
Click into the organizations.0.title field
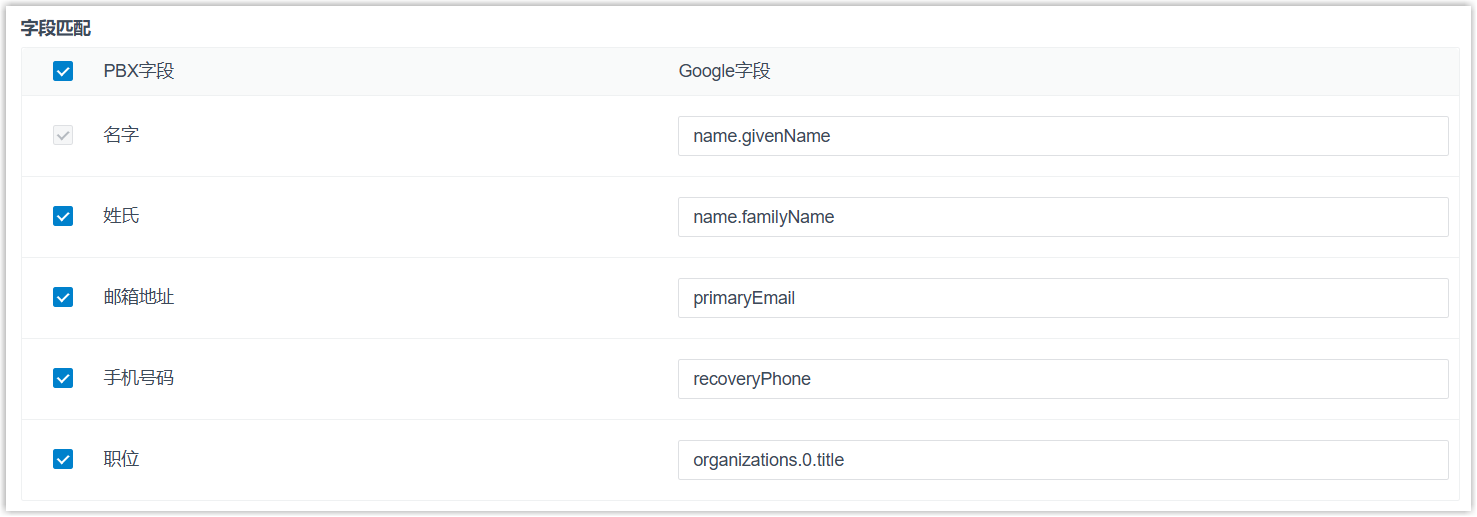1062,460
